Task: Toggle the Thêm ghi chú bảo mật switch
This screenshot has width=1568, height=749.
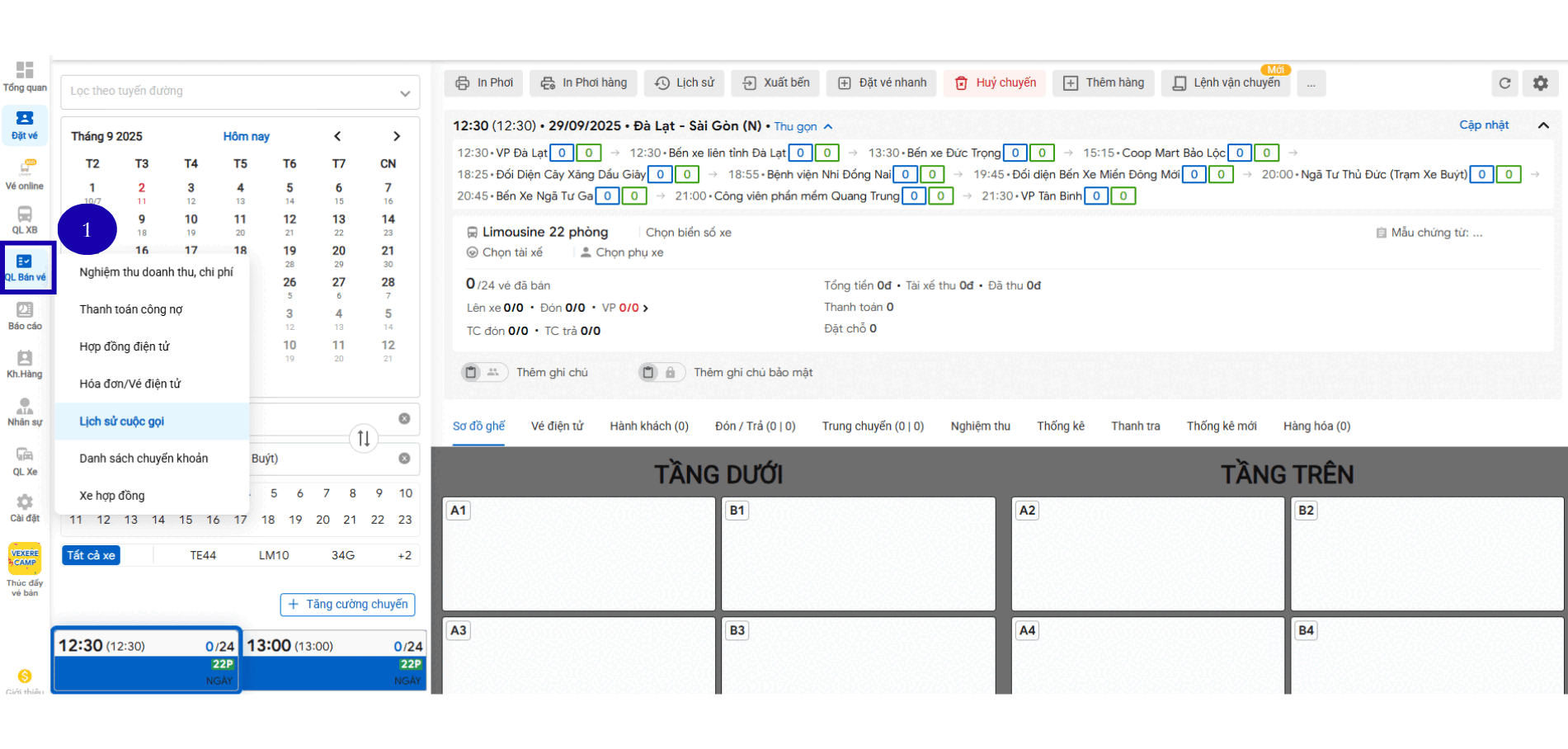Action: (x=660, y=373)
